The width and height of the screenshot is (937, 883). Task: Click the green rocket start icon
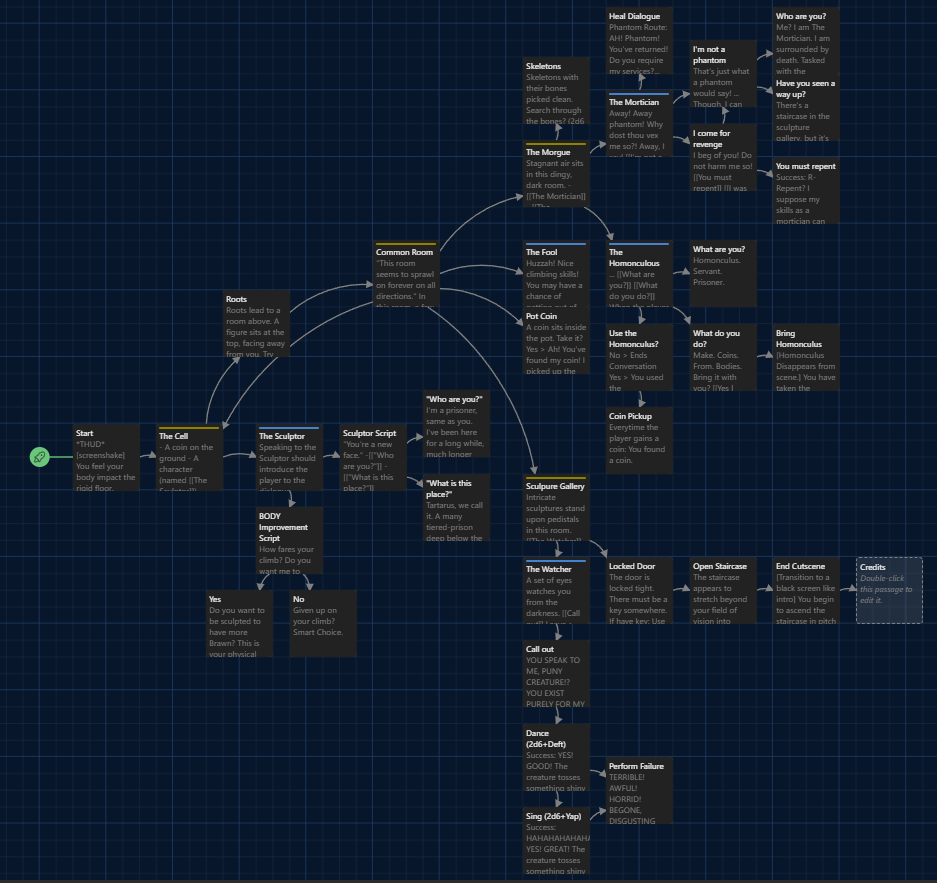coord(39,457)
